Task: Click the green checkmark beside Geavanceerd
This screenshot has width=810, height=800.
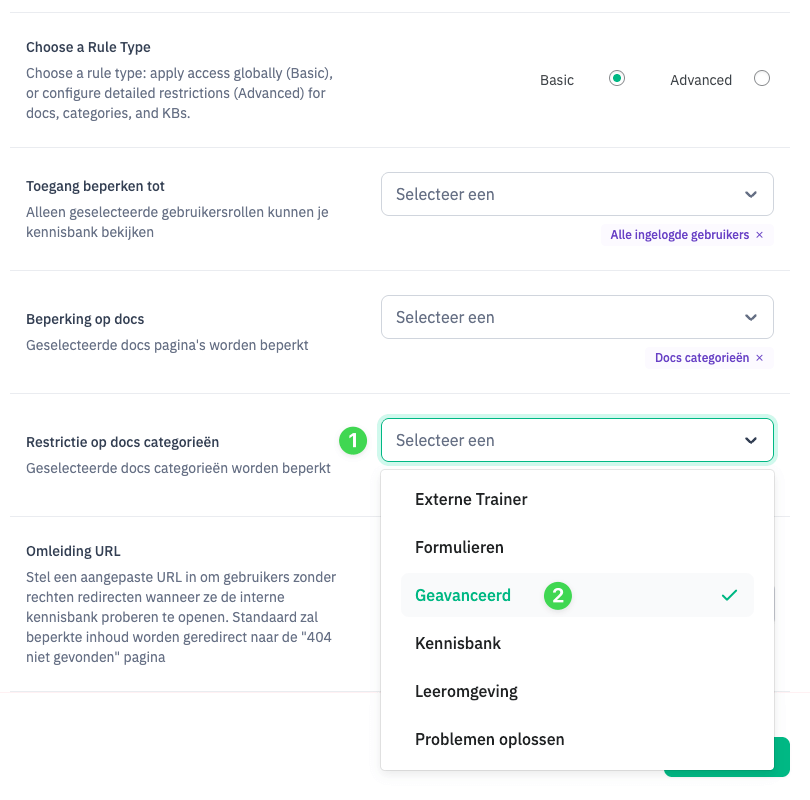Action: tap(730, 595)
